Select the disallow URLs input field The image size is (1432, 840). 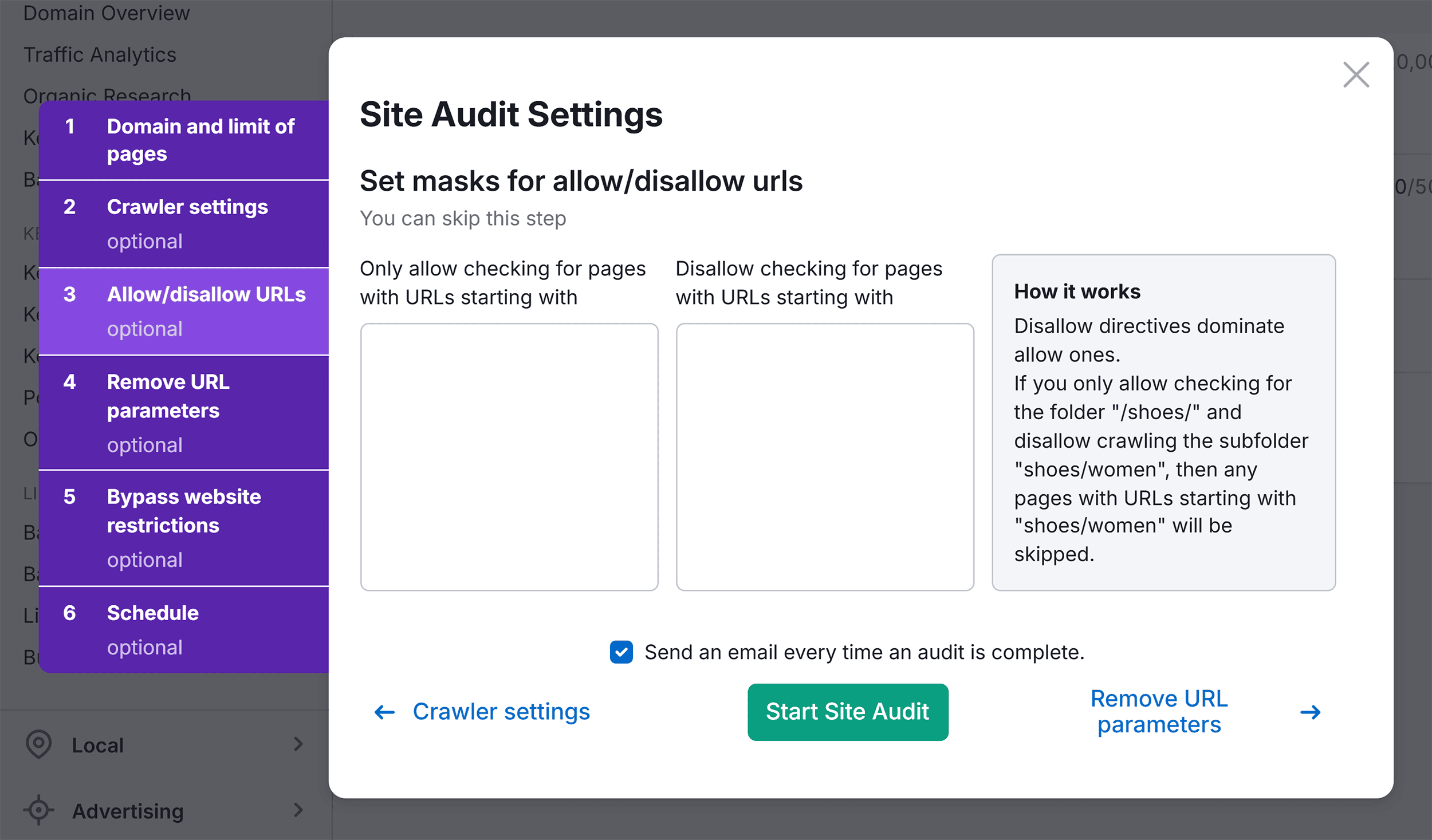pos(824,456)
